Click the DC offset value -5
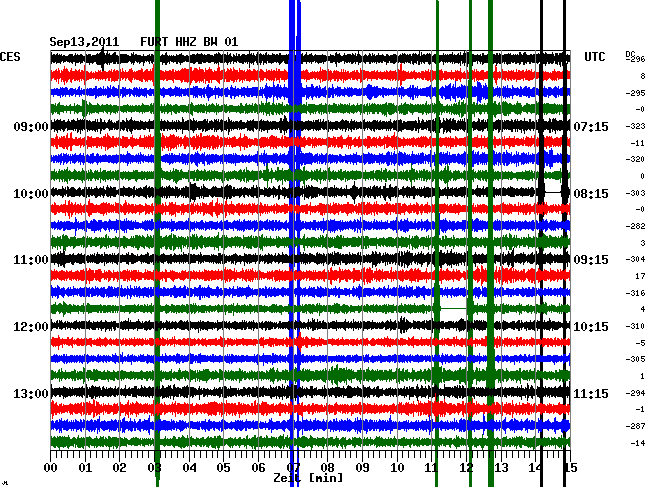The height and width of the screenshot is (494, 650). click(x=640, y=343)
